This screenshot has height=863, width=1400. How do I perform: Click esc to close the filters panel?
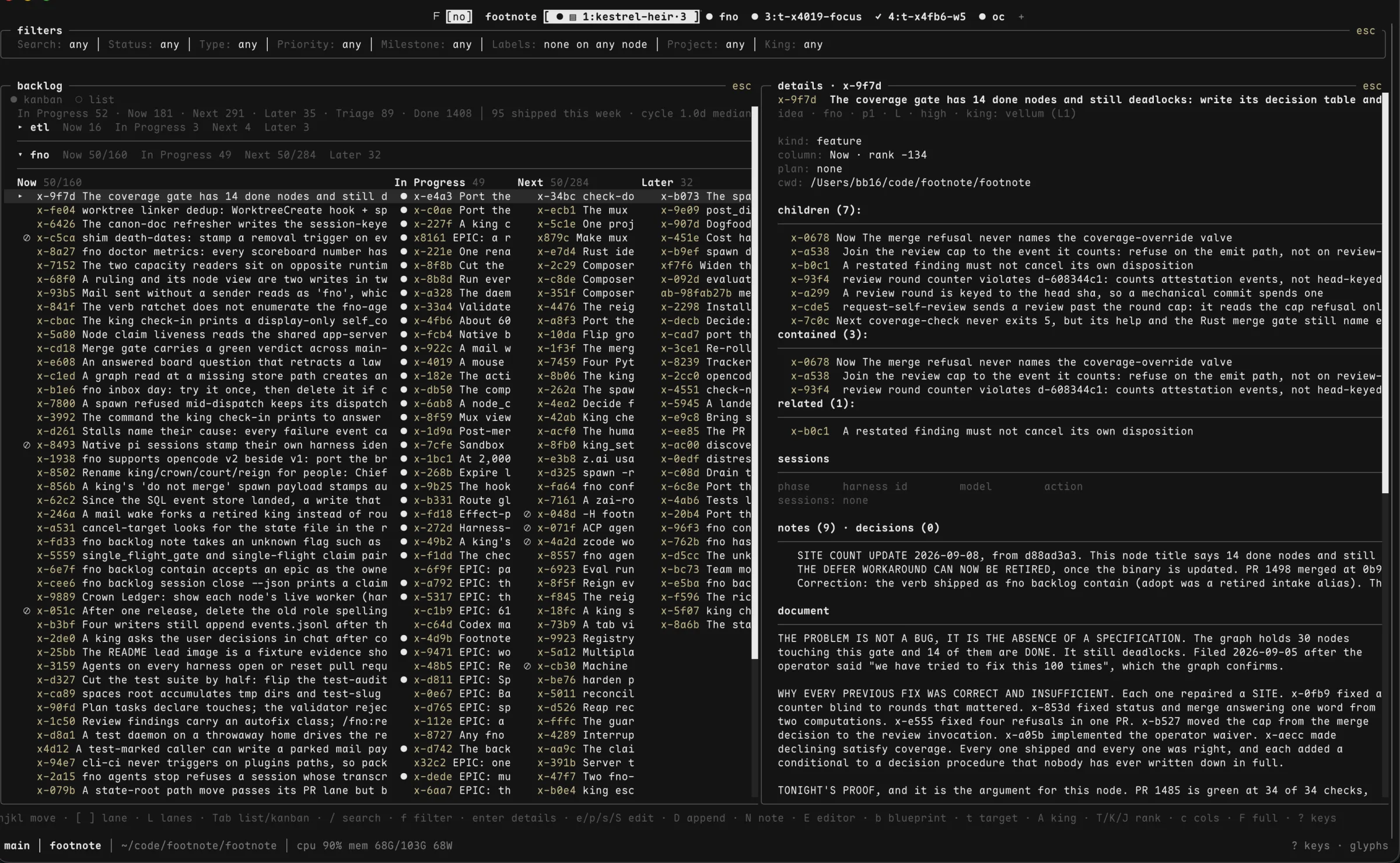[1366, 31]
